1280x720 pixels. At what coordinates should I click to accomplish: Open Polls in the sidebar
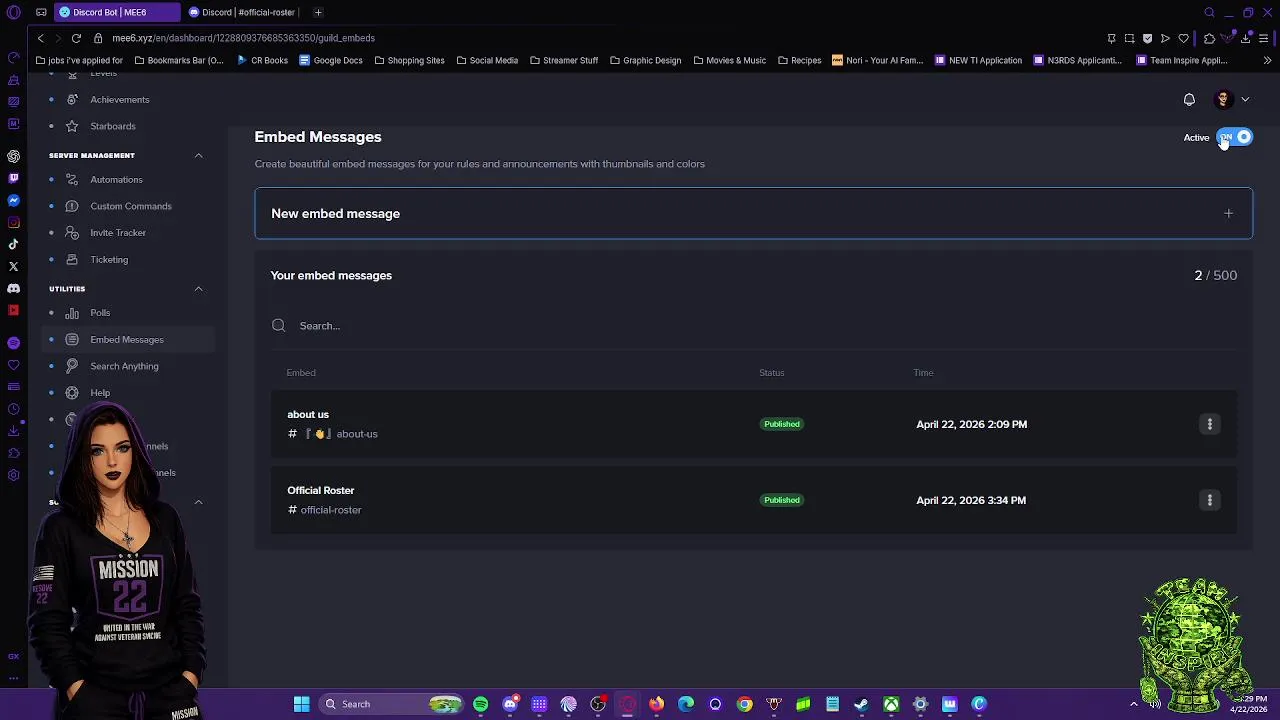(100, 312)
